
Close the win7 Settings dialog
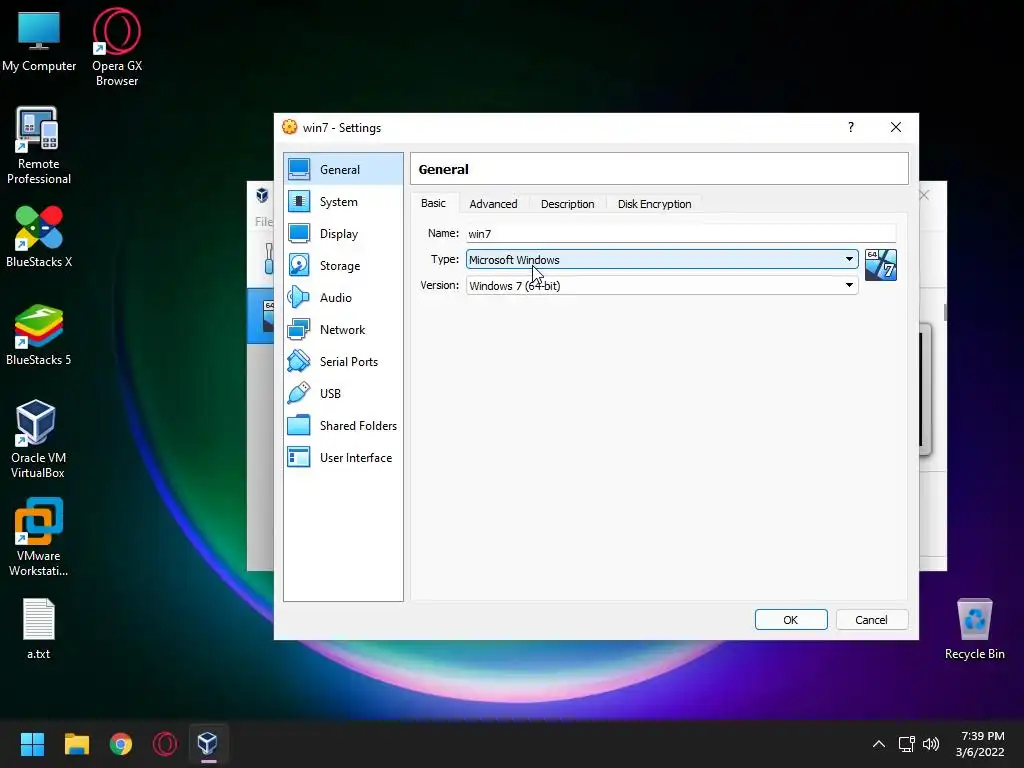tap(896, 127)
